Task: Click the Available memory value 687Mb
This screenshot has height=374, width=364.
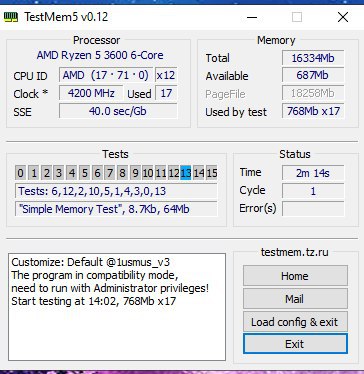Action: click(x=313, y=76)
